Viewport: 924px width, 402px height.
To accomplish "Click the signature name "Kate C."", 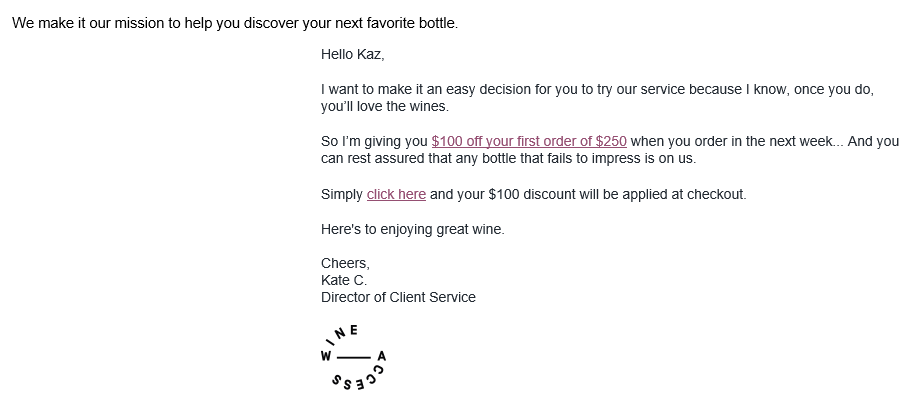I will pyautogui.click(x=344, y=280).
